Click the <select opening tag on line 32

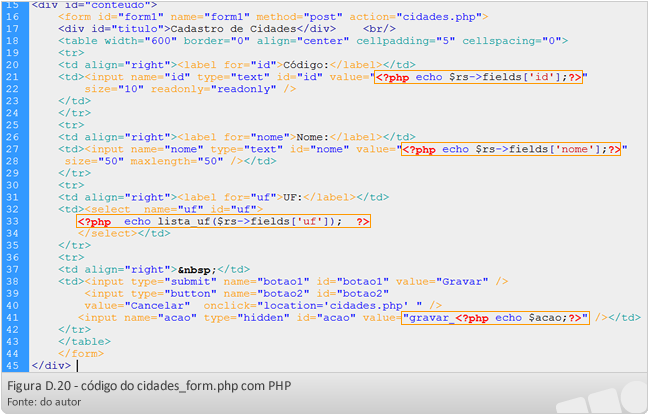(x=107, y=209)
